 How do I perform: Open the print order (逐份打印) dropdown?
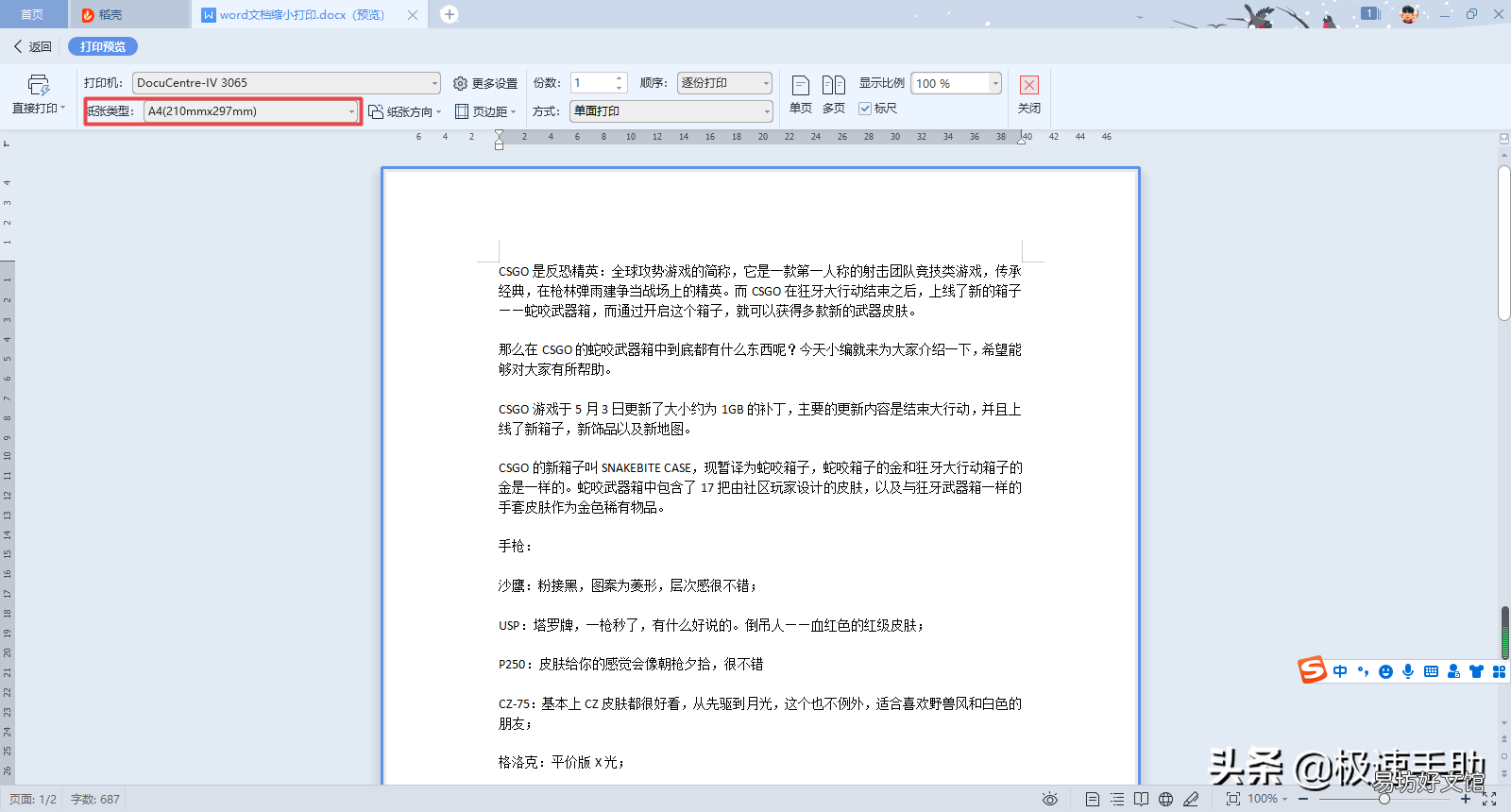pyautogui.click(x=724, y=83)
